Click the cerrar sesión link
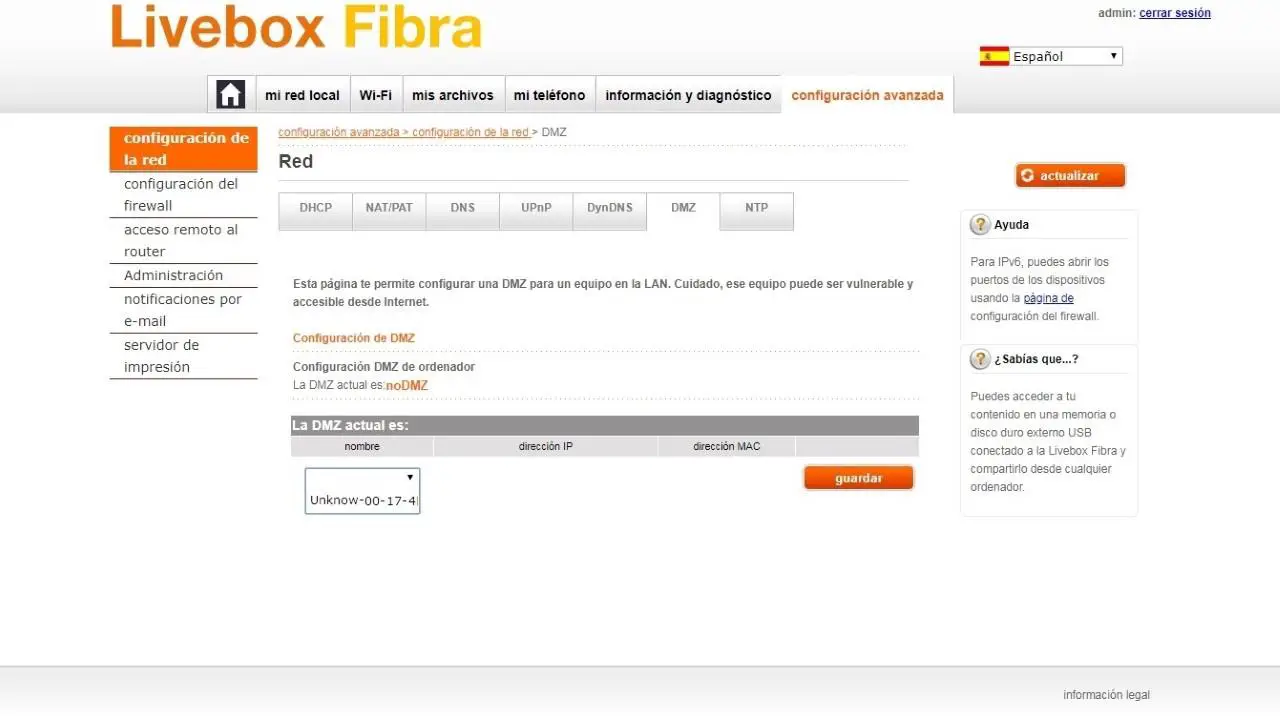Image resolution: width=1280 pixels, height=720 pixels. [1175, 13]
